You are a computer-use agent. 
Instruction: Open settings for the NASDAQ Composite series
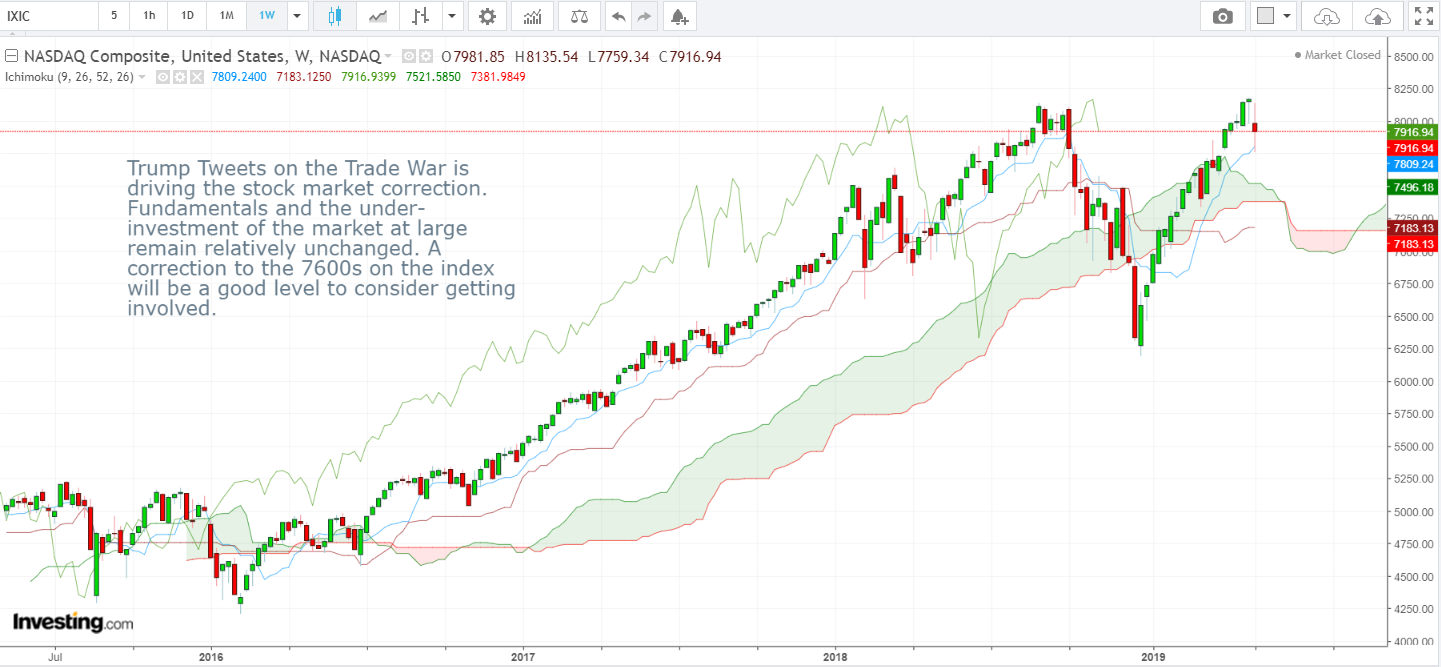point(425,57)
